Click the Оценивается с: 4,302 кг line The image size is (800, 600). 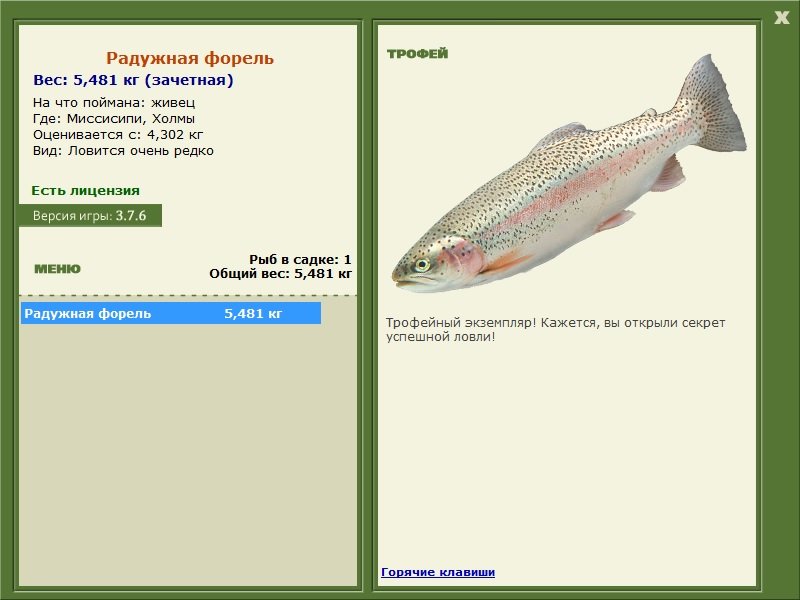coord(118,135)
